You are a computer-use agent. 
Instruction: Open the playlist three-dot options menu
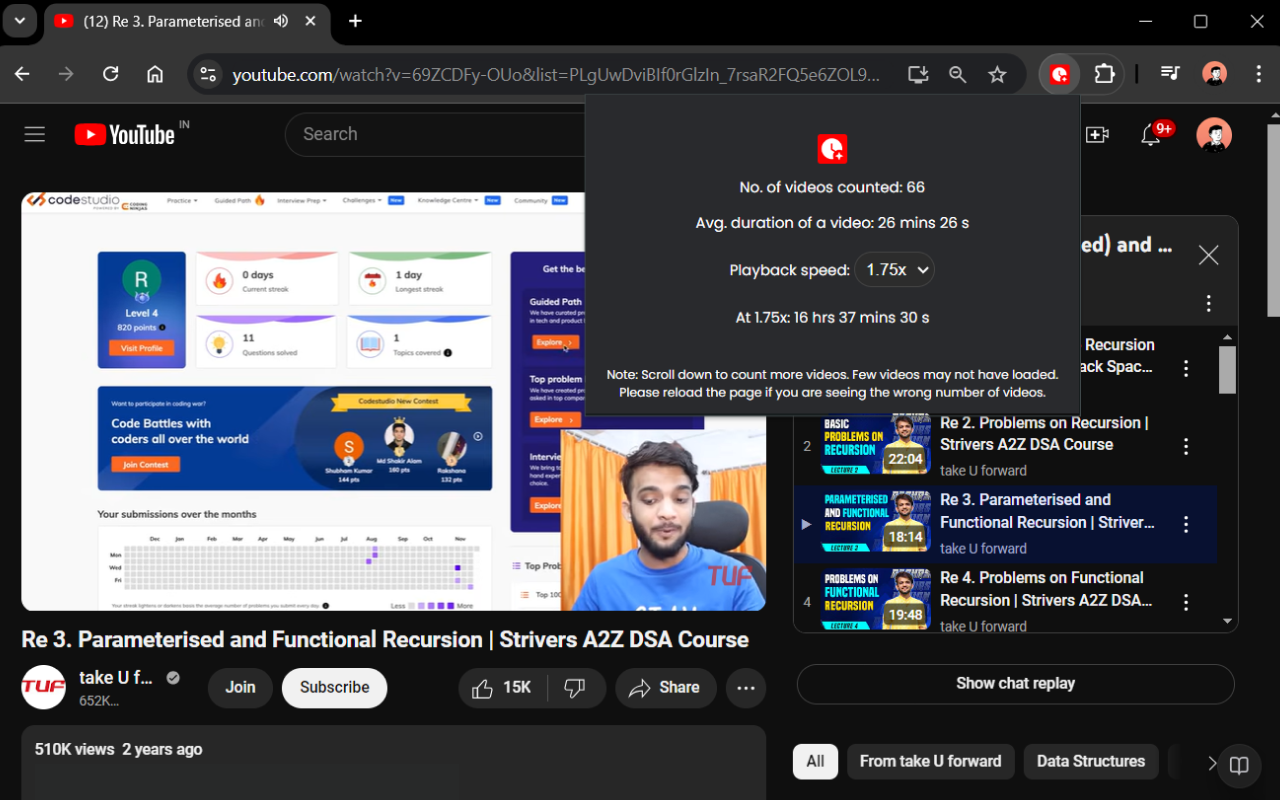pos(1208,303)
